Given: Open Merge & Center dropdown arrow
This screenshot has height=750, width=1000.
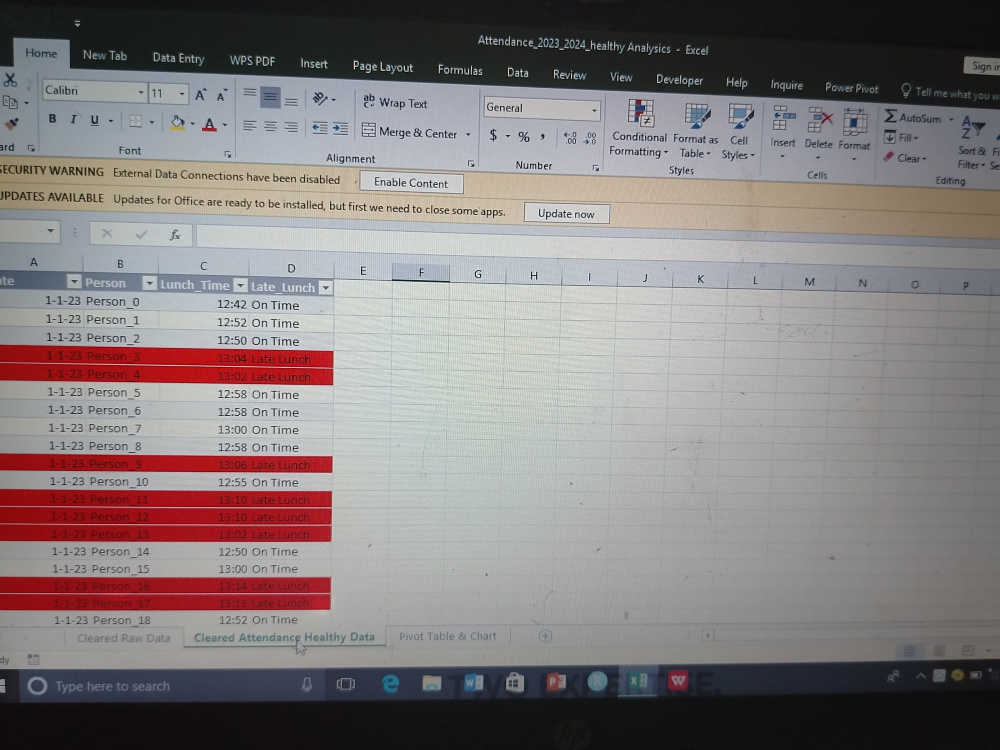Looking at the screenshot, I should coord(468,135).
